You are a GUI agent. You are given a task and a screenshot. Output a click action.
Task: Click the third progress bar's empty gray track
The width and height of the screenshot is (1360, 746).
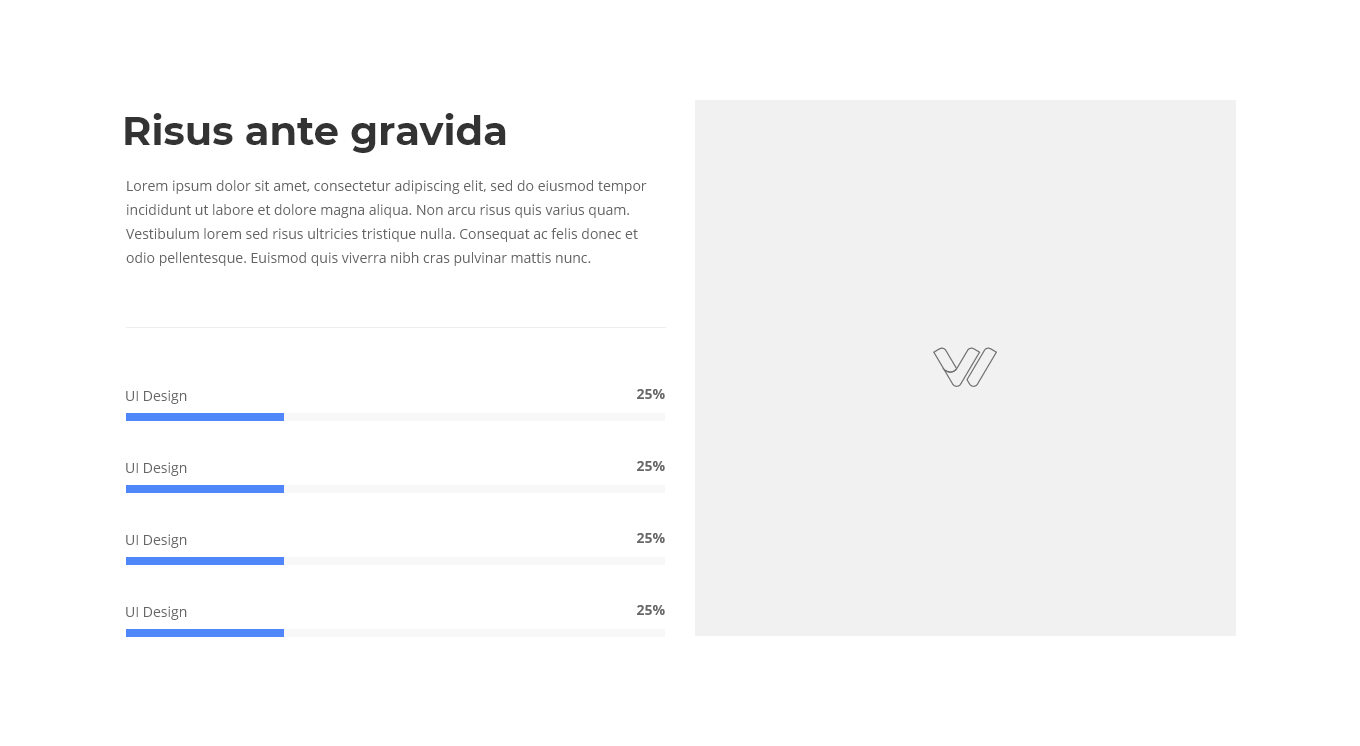(475, 561)
